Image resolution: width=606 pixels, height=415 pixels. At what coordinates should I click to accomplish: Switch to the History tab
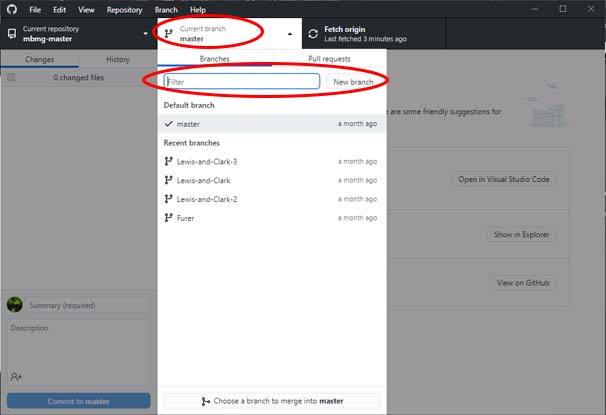117,59
